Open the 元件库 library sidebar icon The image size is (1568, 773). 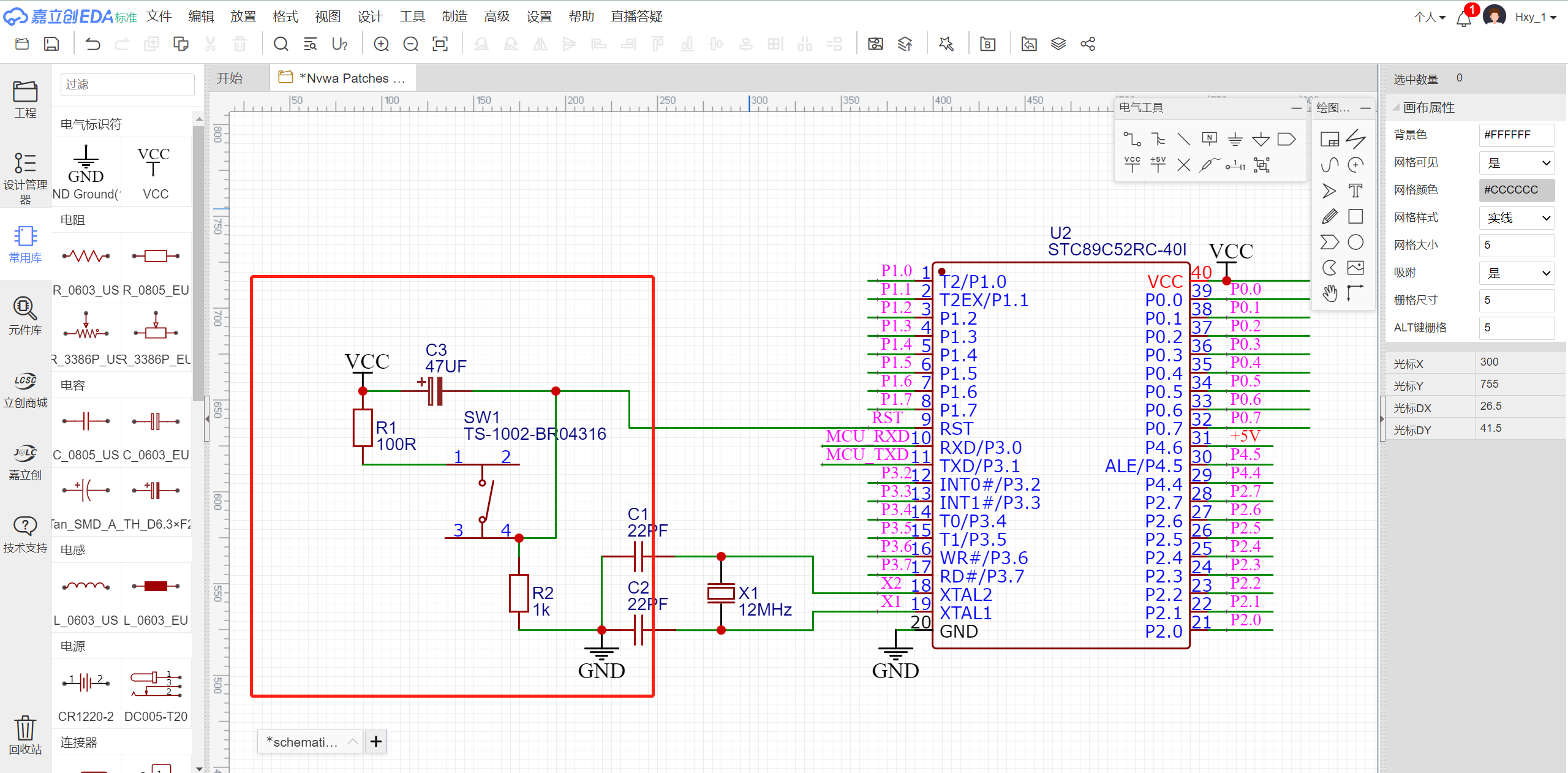click(25, 315)
